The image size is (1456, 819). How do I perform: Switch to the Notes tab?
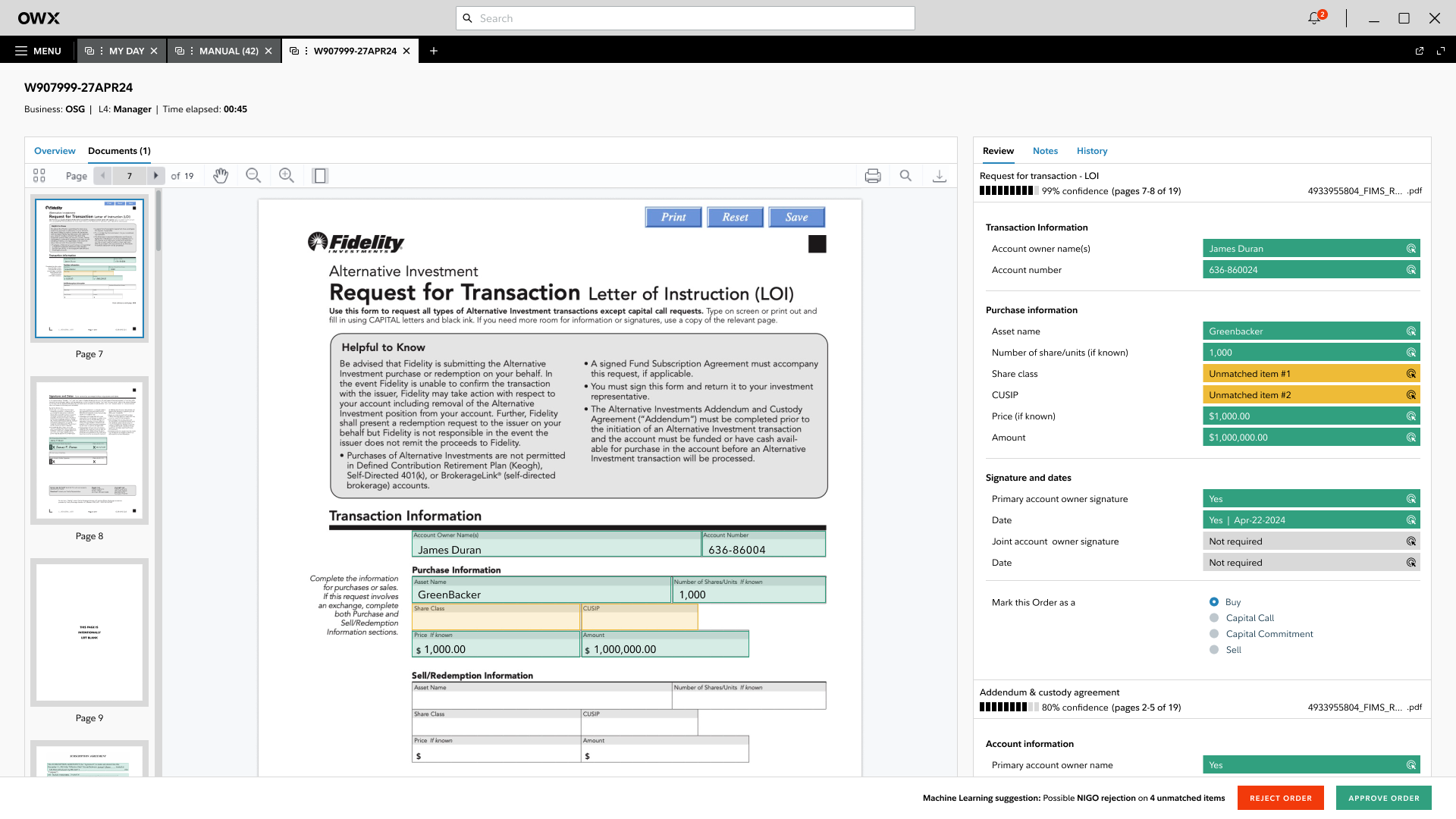(1044, 151)
